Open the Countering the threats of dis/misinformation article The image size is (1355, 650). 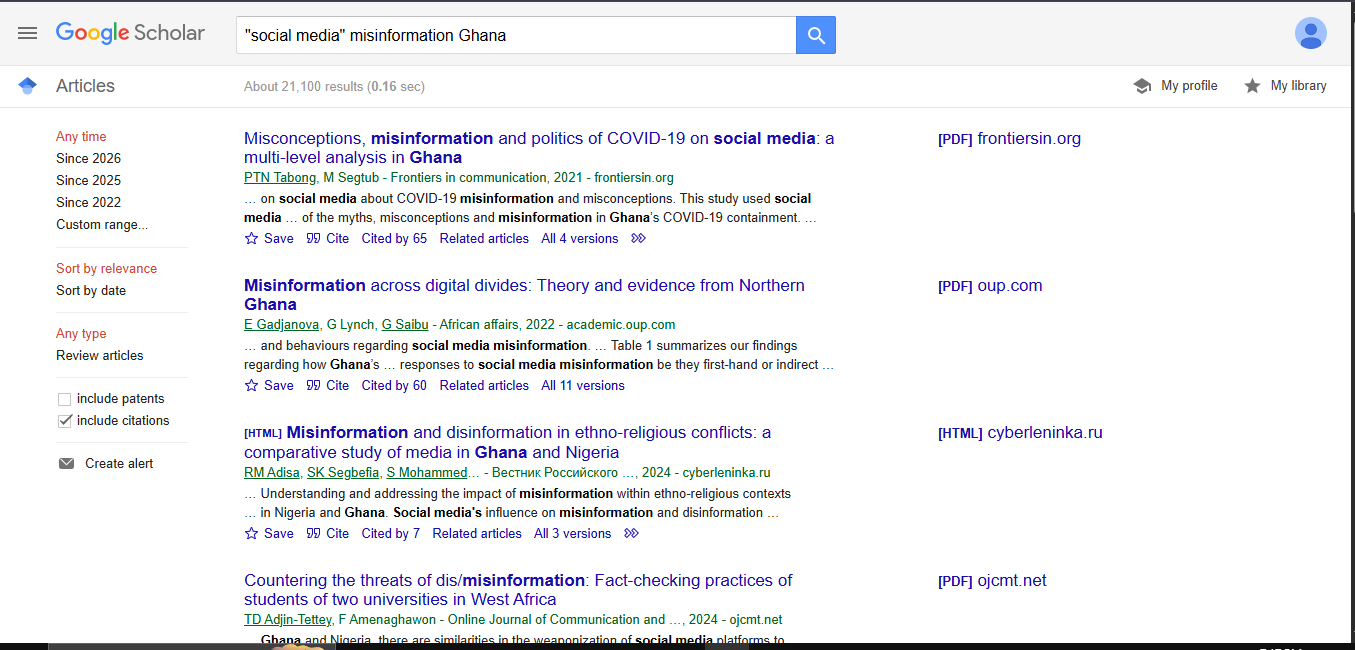point(518,590)
